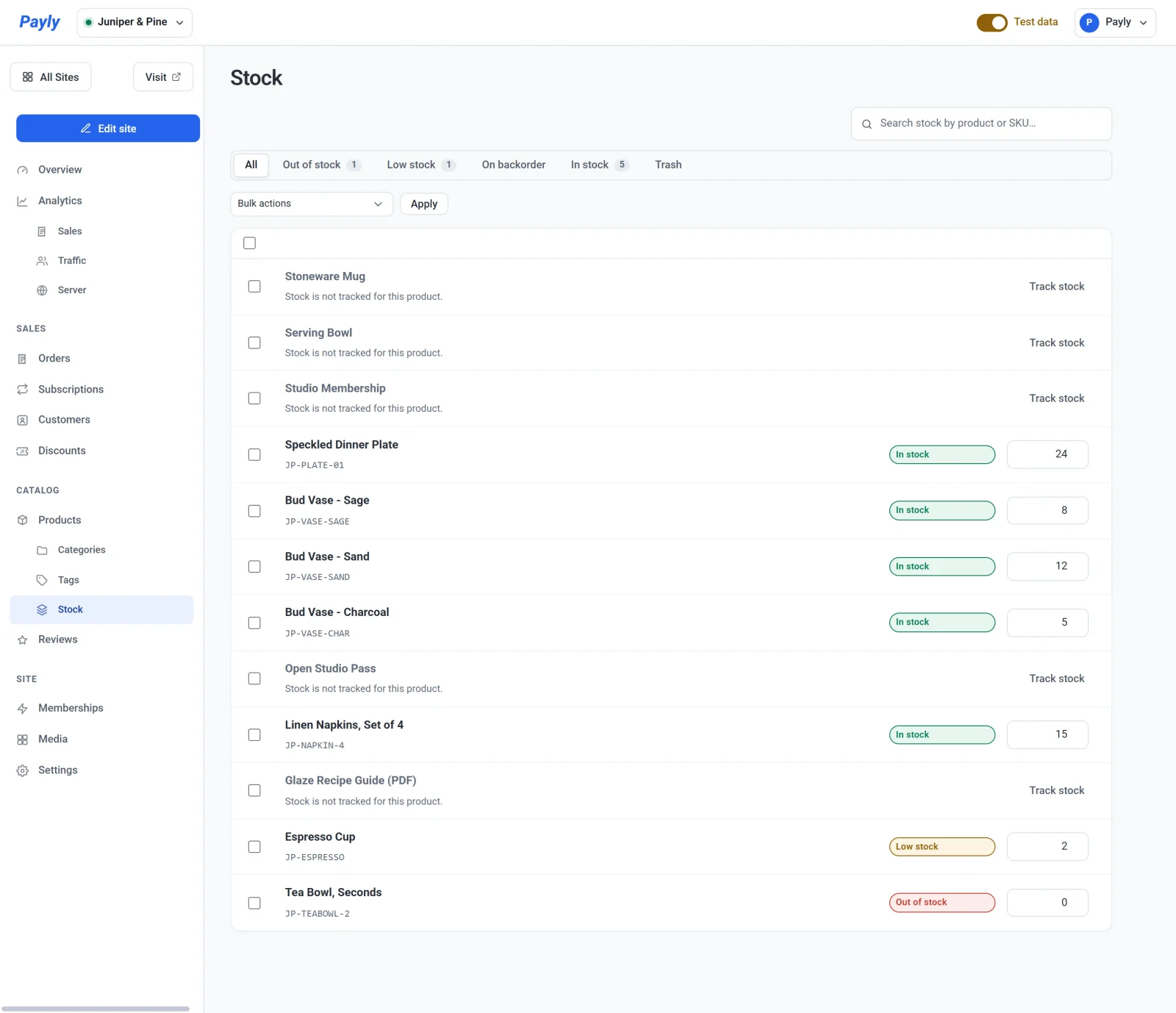Click the Media gallery icon
Image resolution: width=1176 pixels, height=1013 pixels.
pyautogui.click(x=23, y=740)
